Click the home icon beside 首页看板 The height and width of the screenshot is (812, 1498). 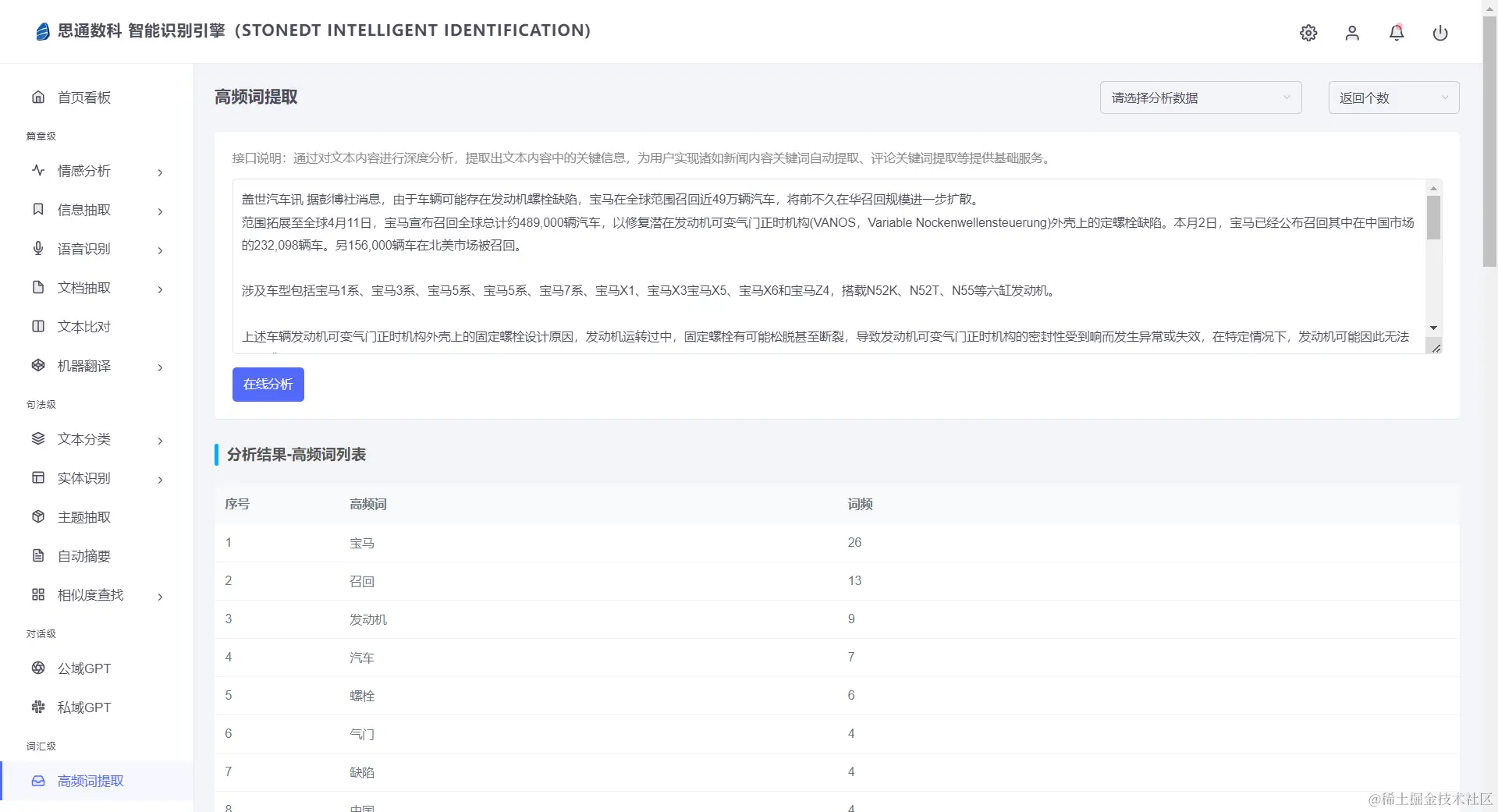tap(38, 97)
